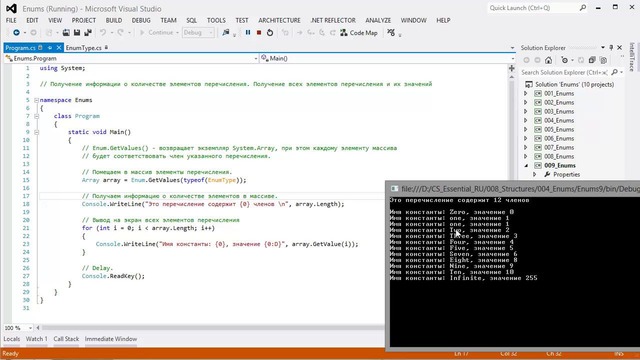640x360 pixels.
Task: Click the Navigate Backward toolbar icon
Action: click(x=16, y=33)
